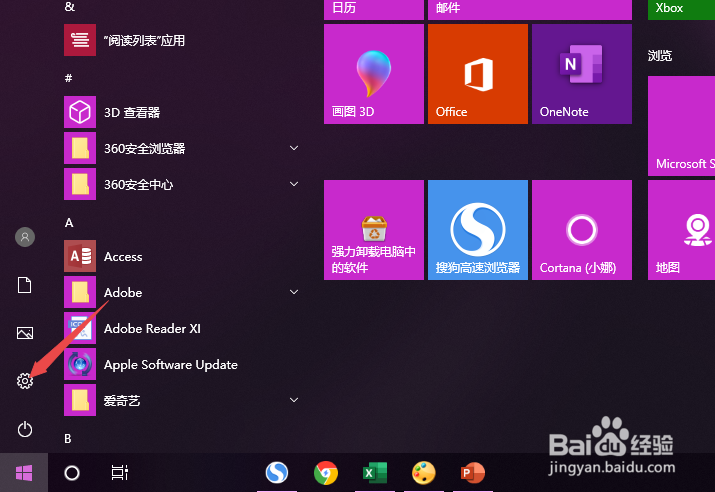Click the Windows Start button

coord(24,473)
